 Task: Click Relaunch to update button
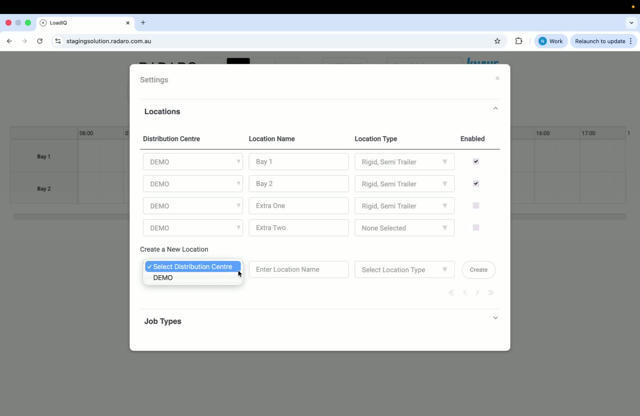click(x=604, y=41)
